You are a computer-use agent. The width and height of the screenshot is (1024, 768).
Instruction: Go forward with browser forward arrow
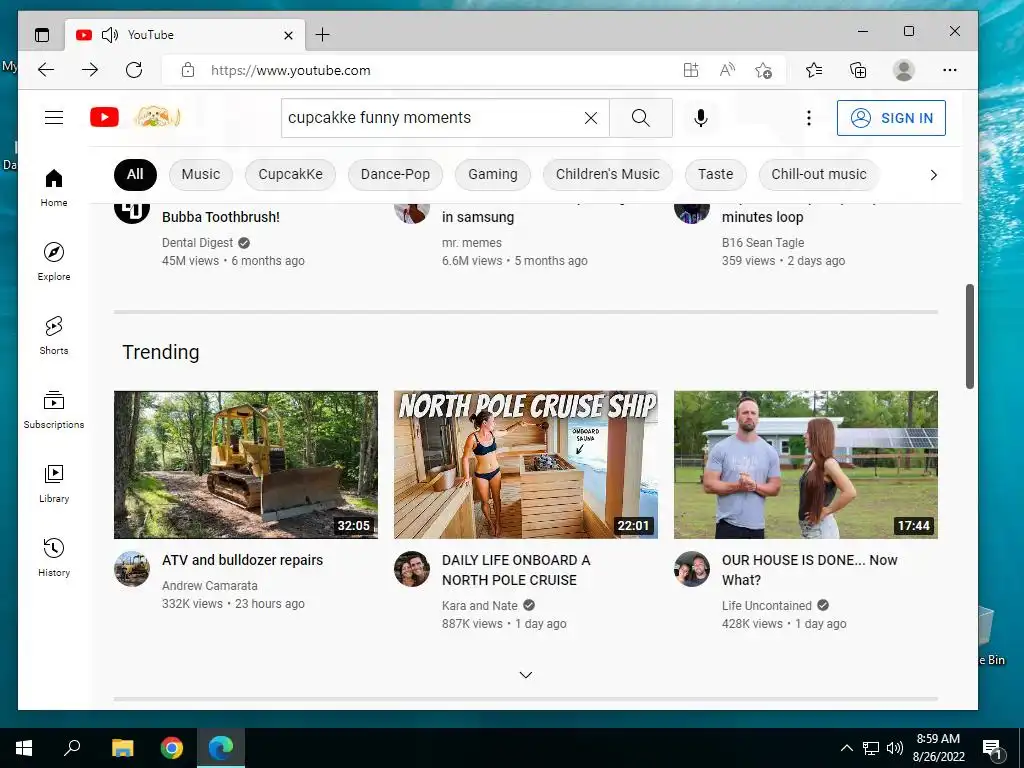pyautogui.click(x=90, y=70)
